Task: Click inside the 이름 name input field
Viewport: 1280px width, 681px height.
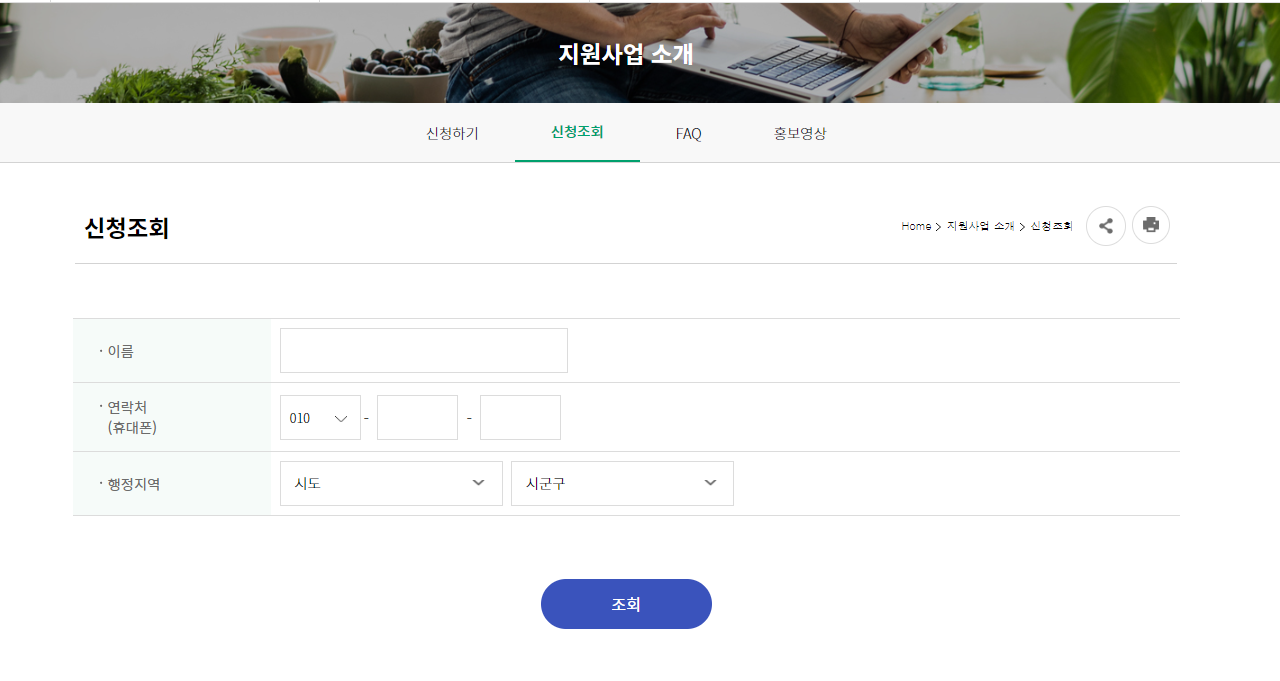Action: coord(423,350)
